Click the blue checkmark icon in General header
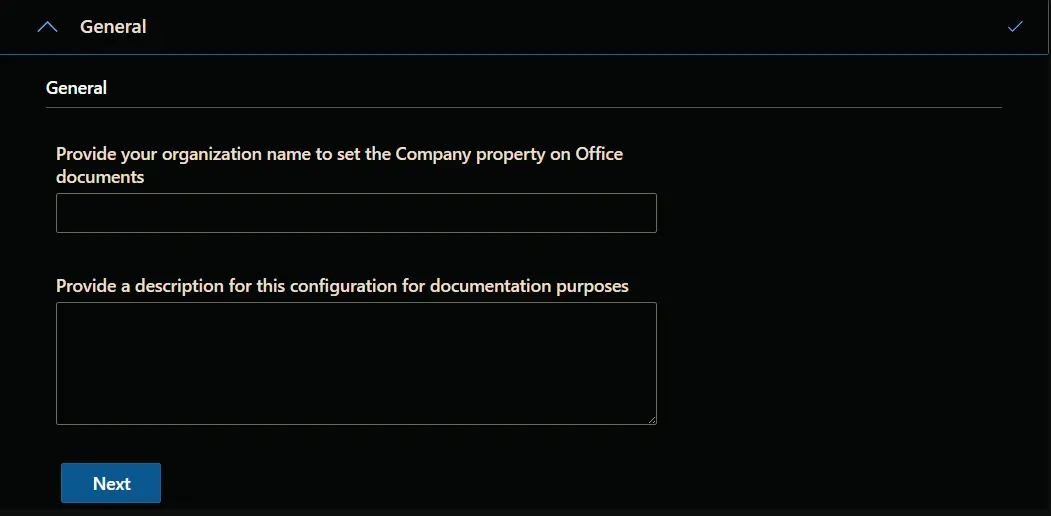Screen dimensions: 1051x516 (x=1015, y=27)
